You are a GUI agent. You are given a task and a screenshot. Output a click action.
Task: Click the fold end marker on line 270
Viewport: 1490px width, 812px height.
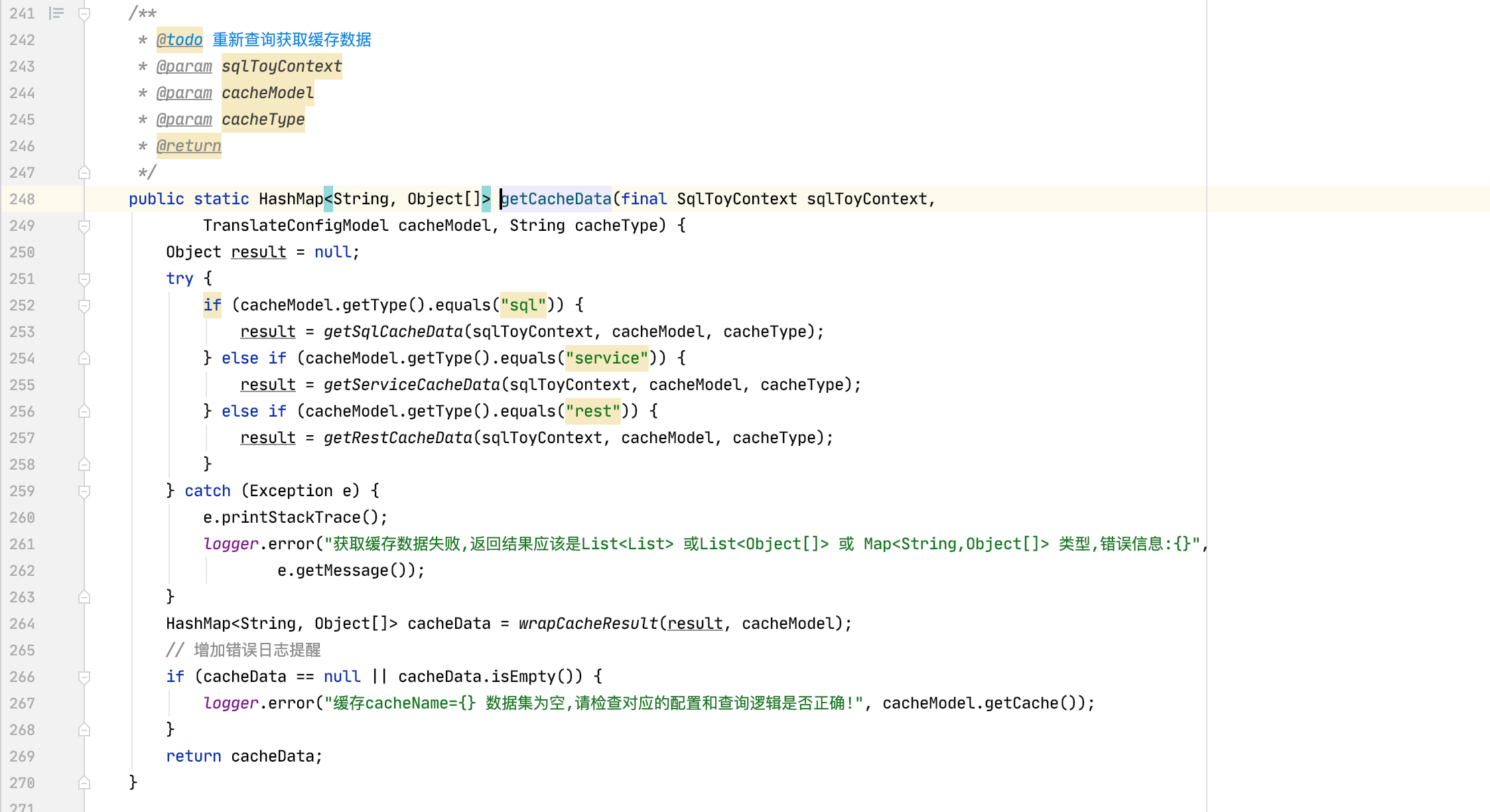click(84, 783)
